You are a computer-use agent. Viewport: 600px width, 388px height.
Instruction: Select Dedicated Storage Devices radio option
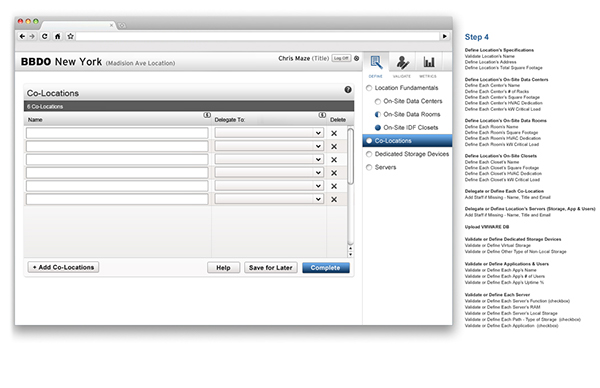click(369, 154)
